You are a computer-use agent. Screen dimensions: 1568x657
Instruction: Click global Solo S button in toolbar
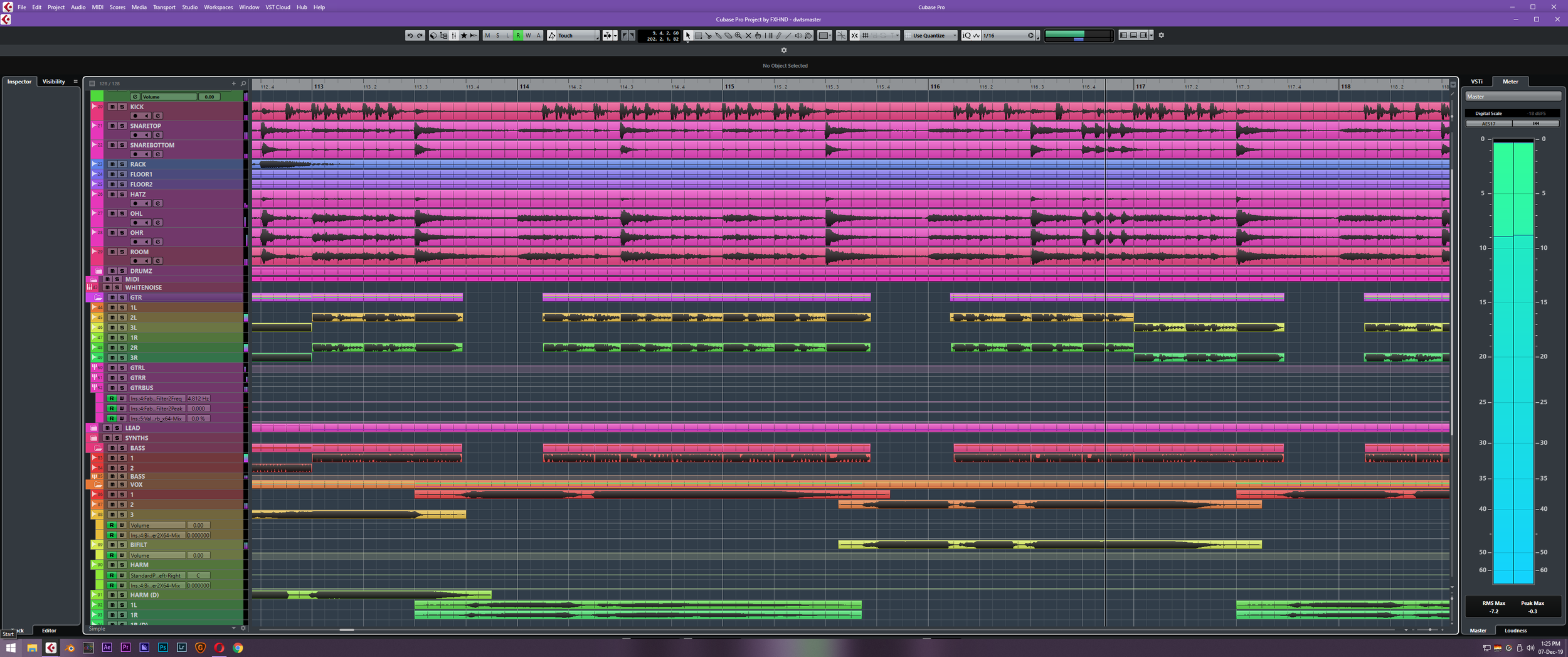[x=497, y=35]
